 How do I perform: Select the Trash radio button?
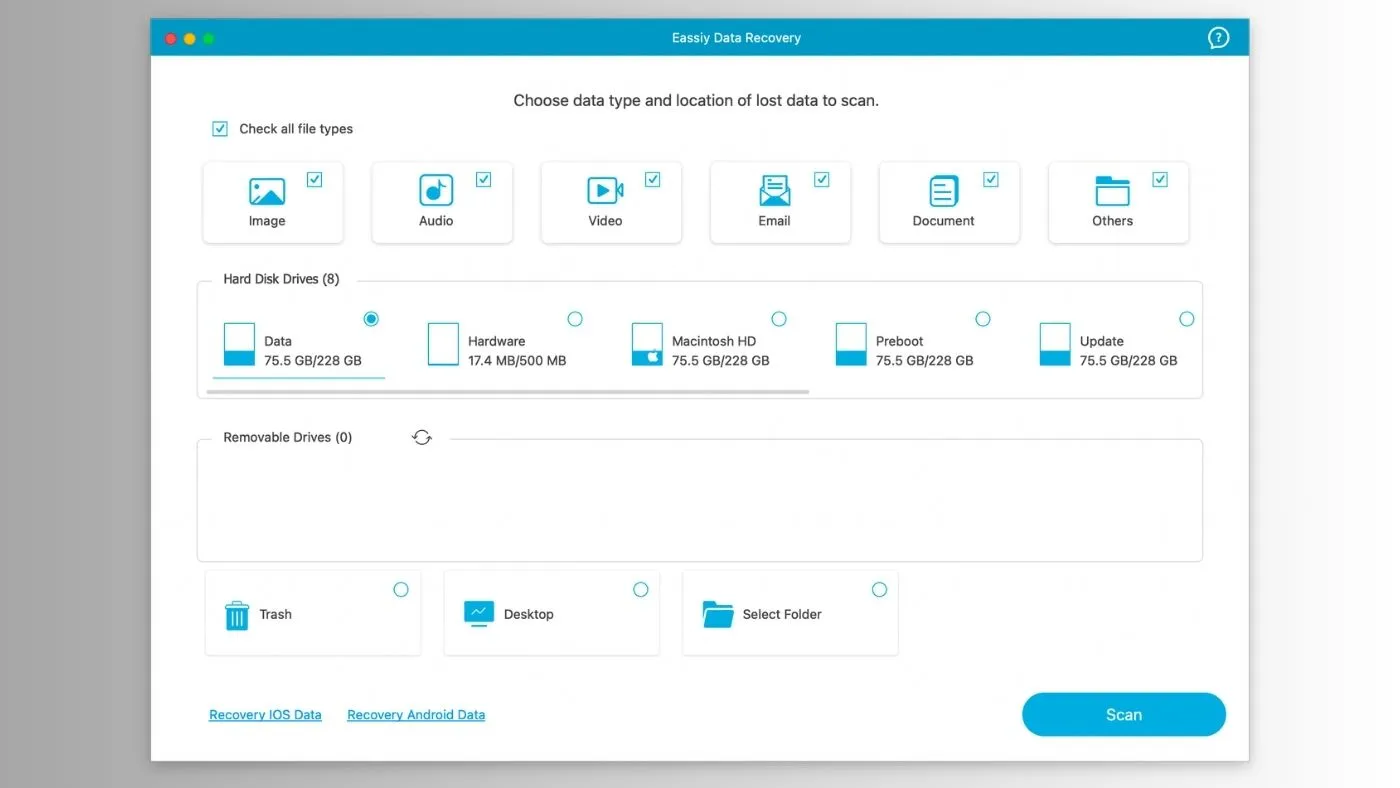(401, 590)
